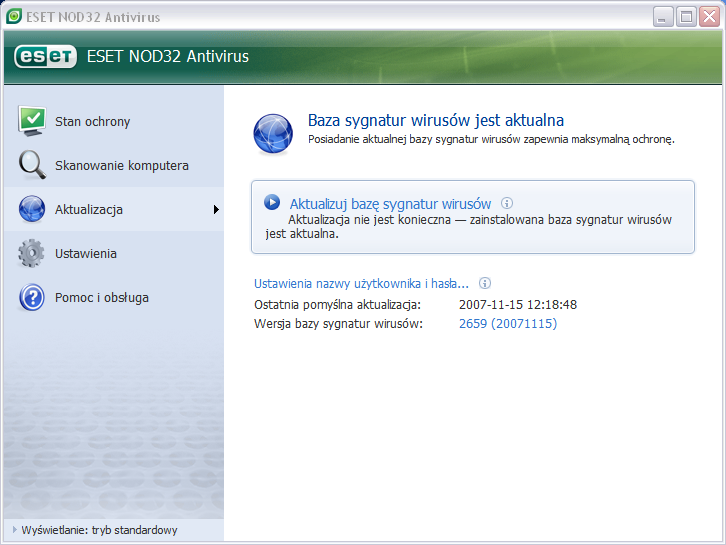Click the ESET title bar application icon
This screenshot has width=726, height=545.
coord(14,17)
